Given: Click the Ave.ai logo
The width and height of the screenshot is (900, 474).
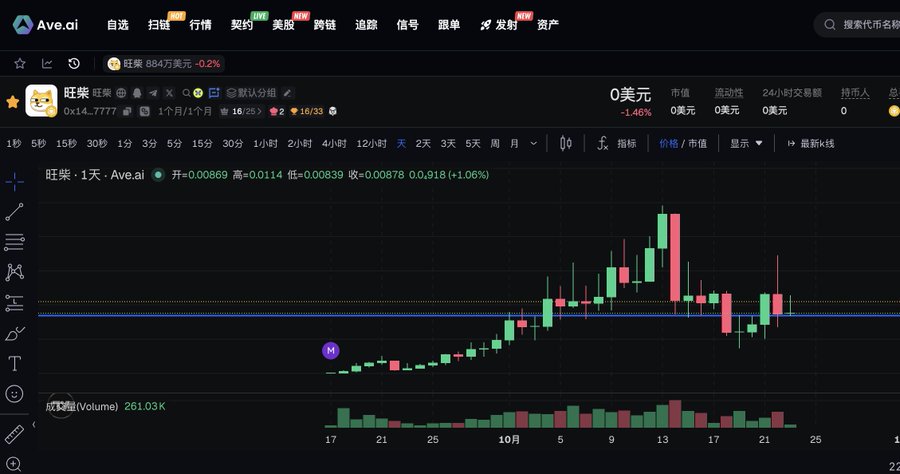Looking at the screenshot, I should (45, 25).
